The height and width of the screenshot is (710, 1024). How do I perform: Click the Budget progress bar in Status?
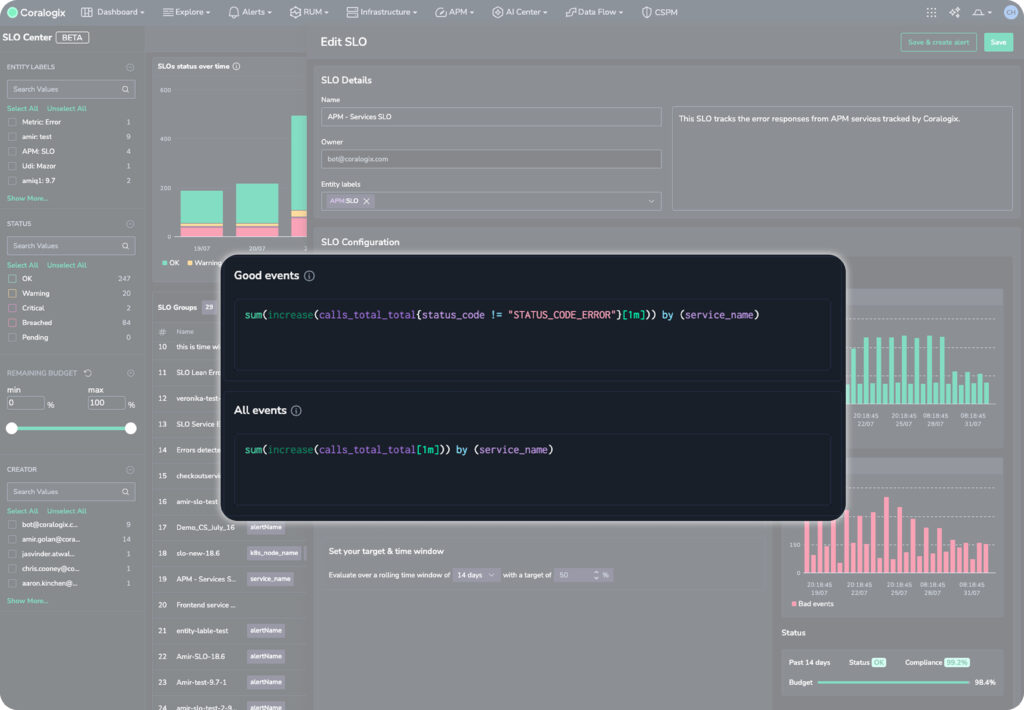pyautogui.click(x=893, y=683)
